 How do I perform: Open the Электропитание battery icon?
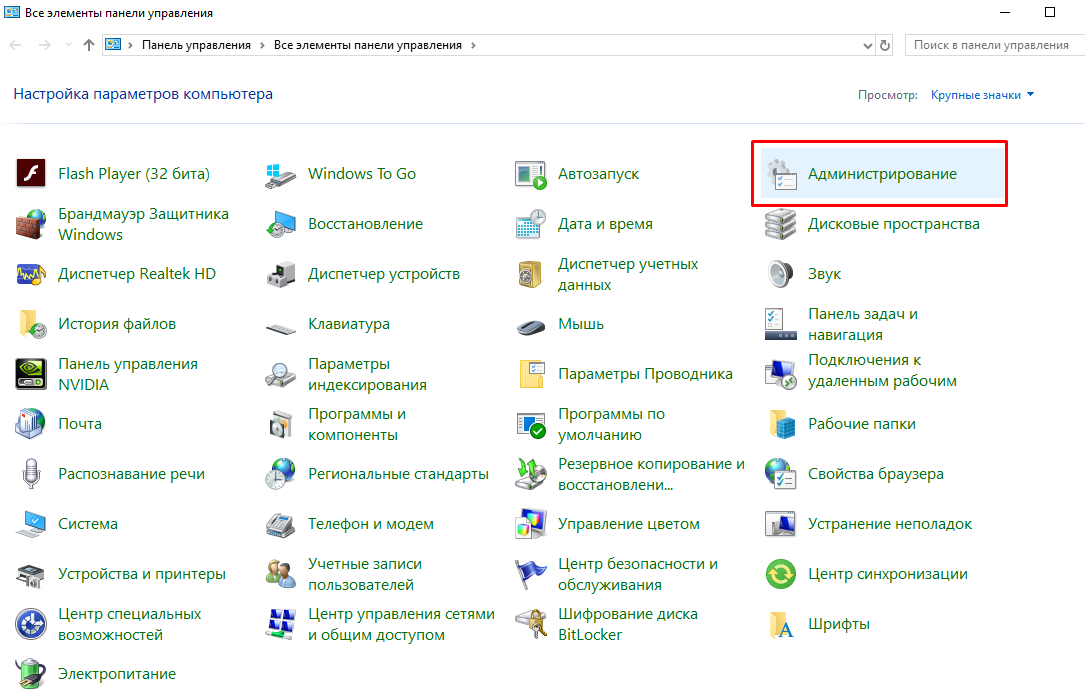[31, 673]
